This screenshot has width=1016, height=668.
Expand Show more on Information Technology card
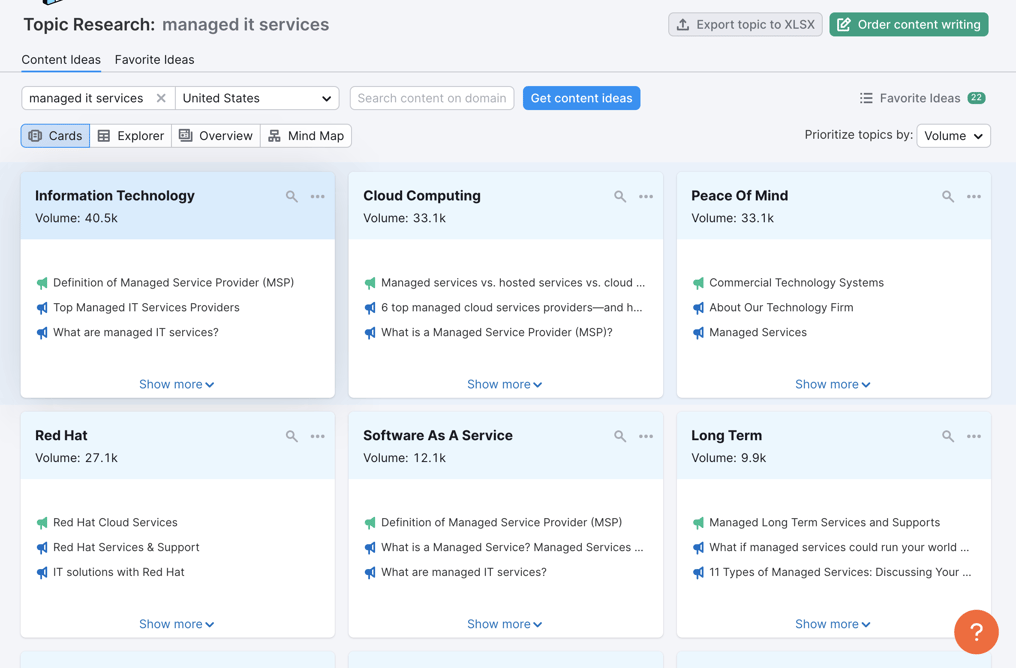(x=176, y=384)
